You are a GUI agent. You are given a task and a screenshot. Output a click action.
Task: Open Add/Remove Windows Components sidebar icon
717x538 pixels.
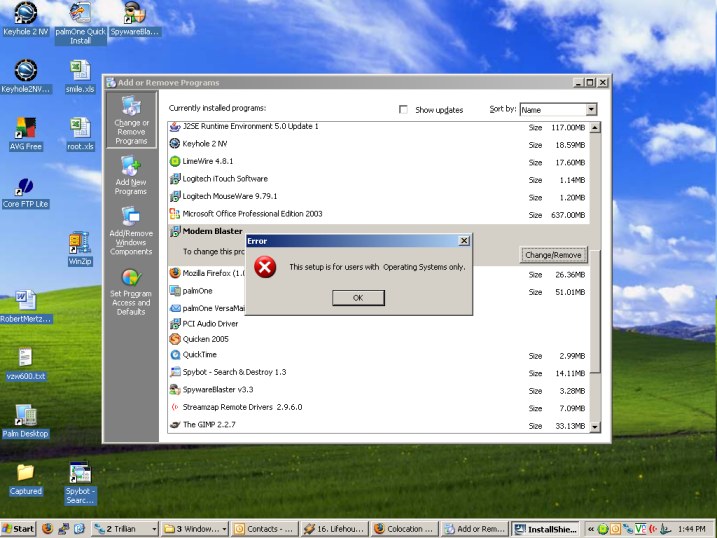(x=131, y=231)
